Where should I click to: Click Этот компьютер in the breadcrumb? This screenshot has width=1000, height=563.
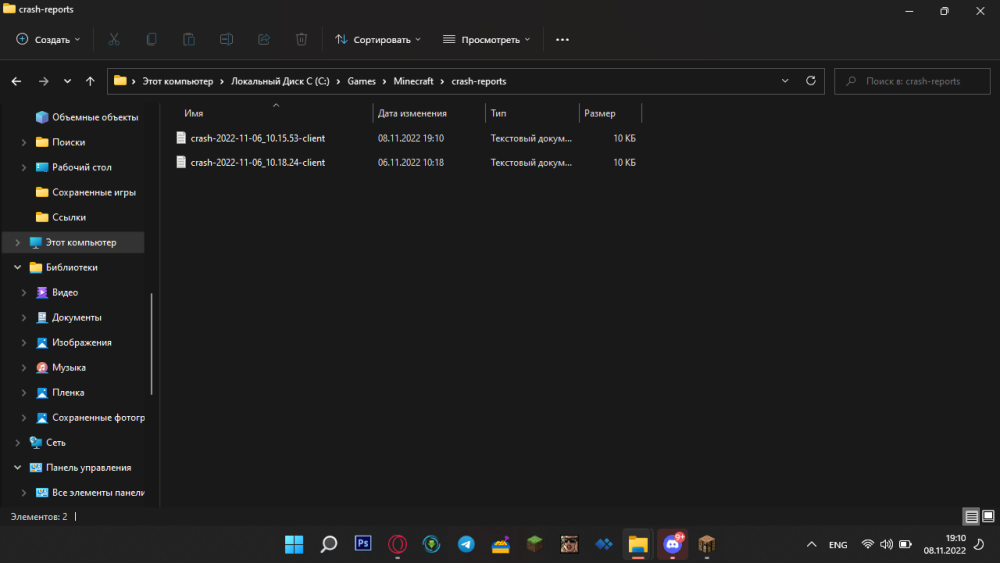pyautogui.click(x=177, y=81)
